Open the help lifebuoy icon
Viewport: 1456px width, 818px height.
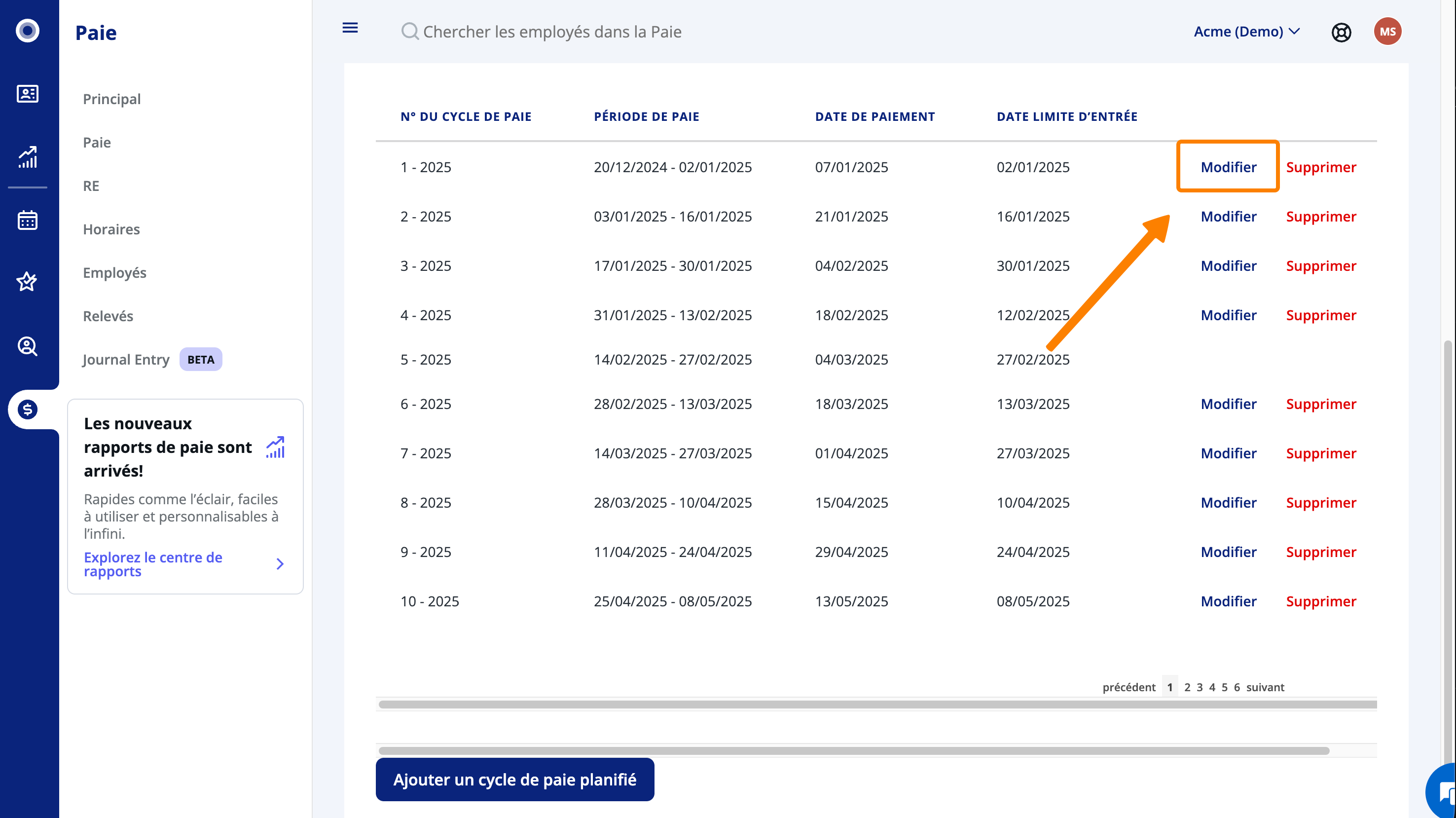1341,32
